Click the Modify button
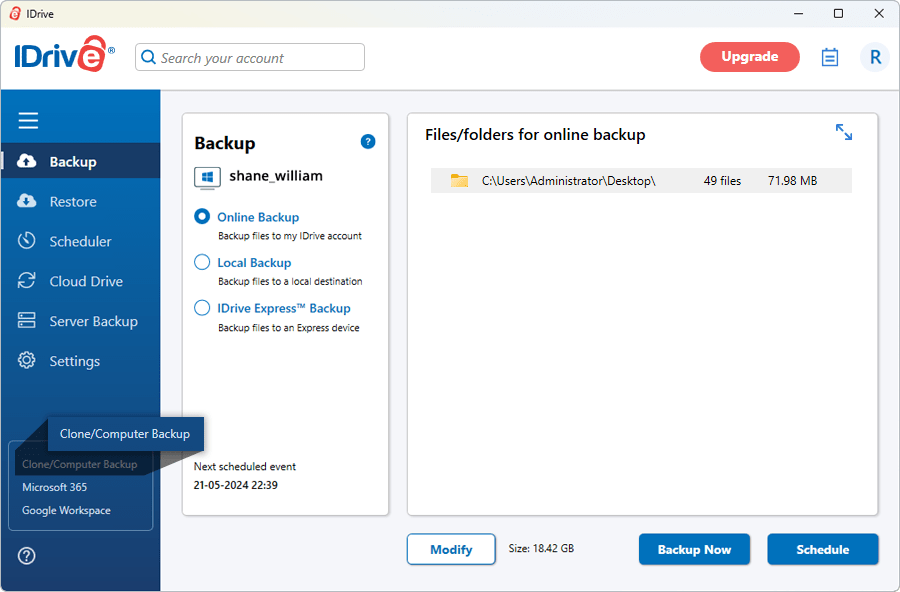Screen dimensions: 900x592 pyautogui.click(x=451, y=550)
